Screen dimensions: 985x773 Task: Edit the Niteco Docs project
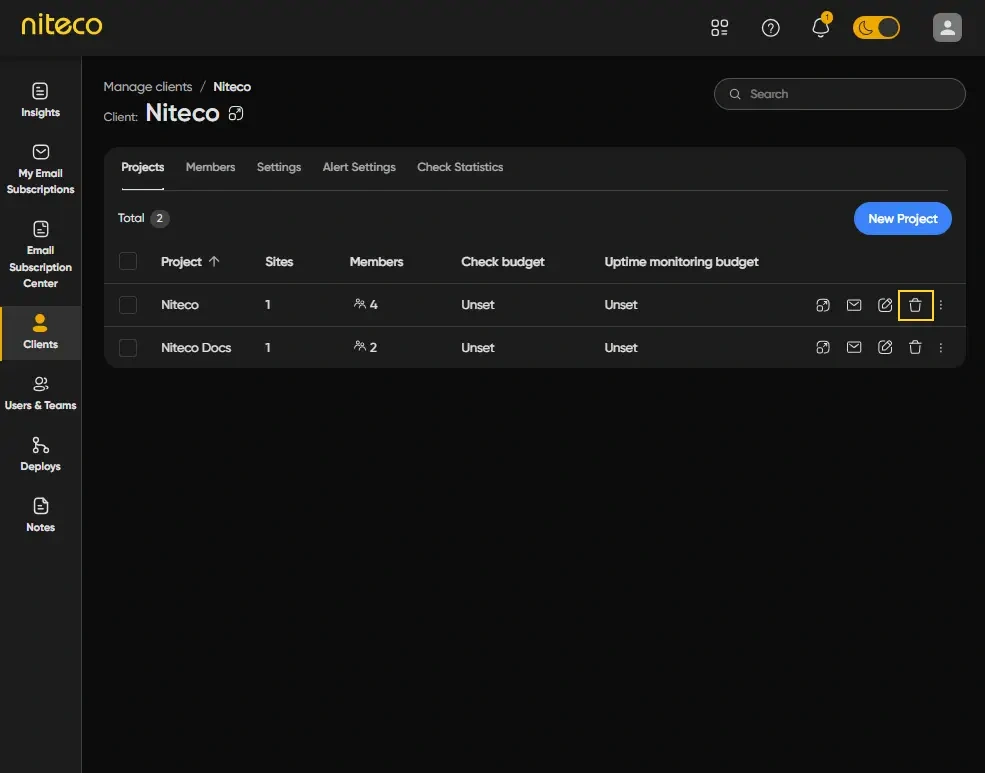point(884,347)
